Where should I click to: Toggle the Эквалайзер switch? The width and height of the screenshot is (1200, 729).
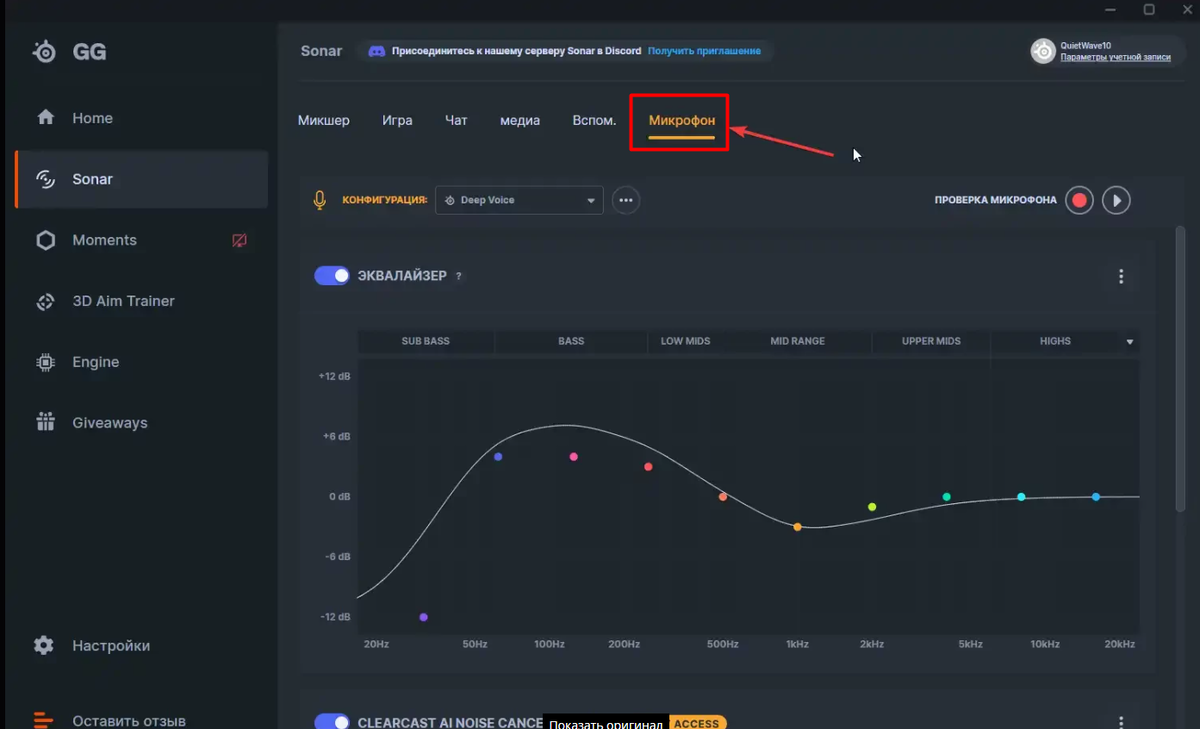pyautogui.click(x=332, y=275)
